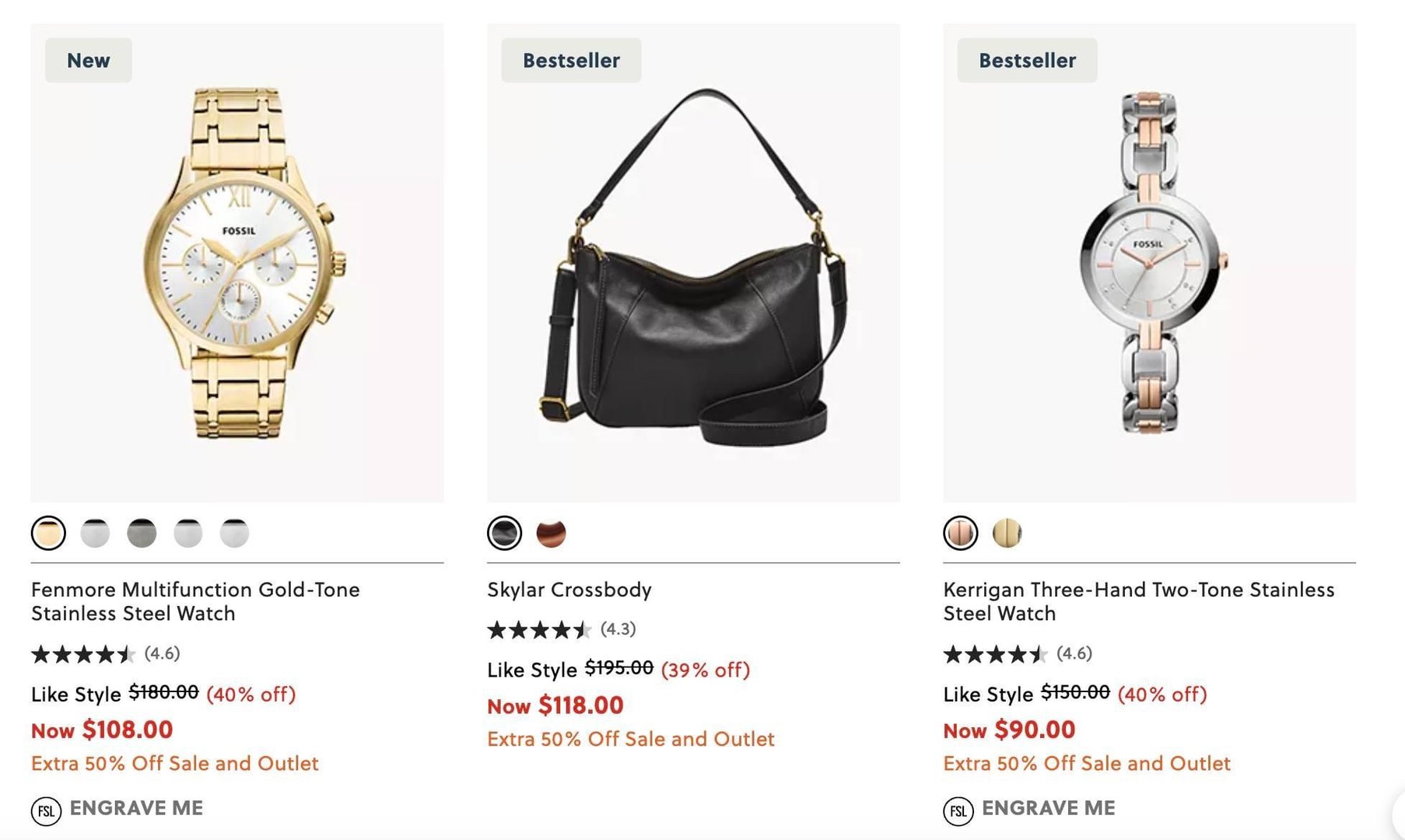Image resolution: width=1405 pixels, height=840 pixels.
Task: Select the rose two-tone swatch for Kerrigan watch
Action: pyautogui.click(x=960, y=534)
